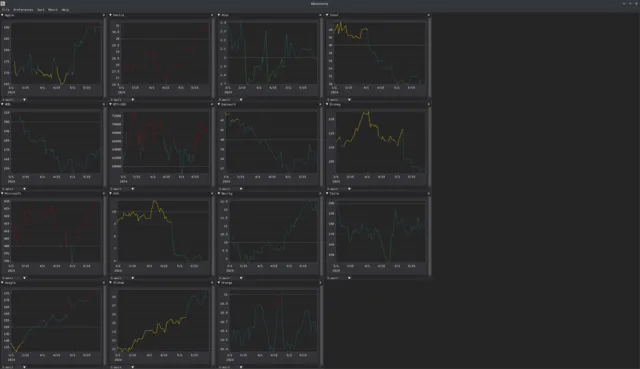
Task: Click inside the Michelin price chart
Action: point(163,320)
